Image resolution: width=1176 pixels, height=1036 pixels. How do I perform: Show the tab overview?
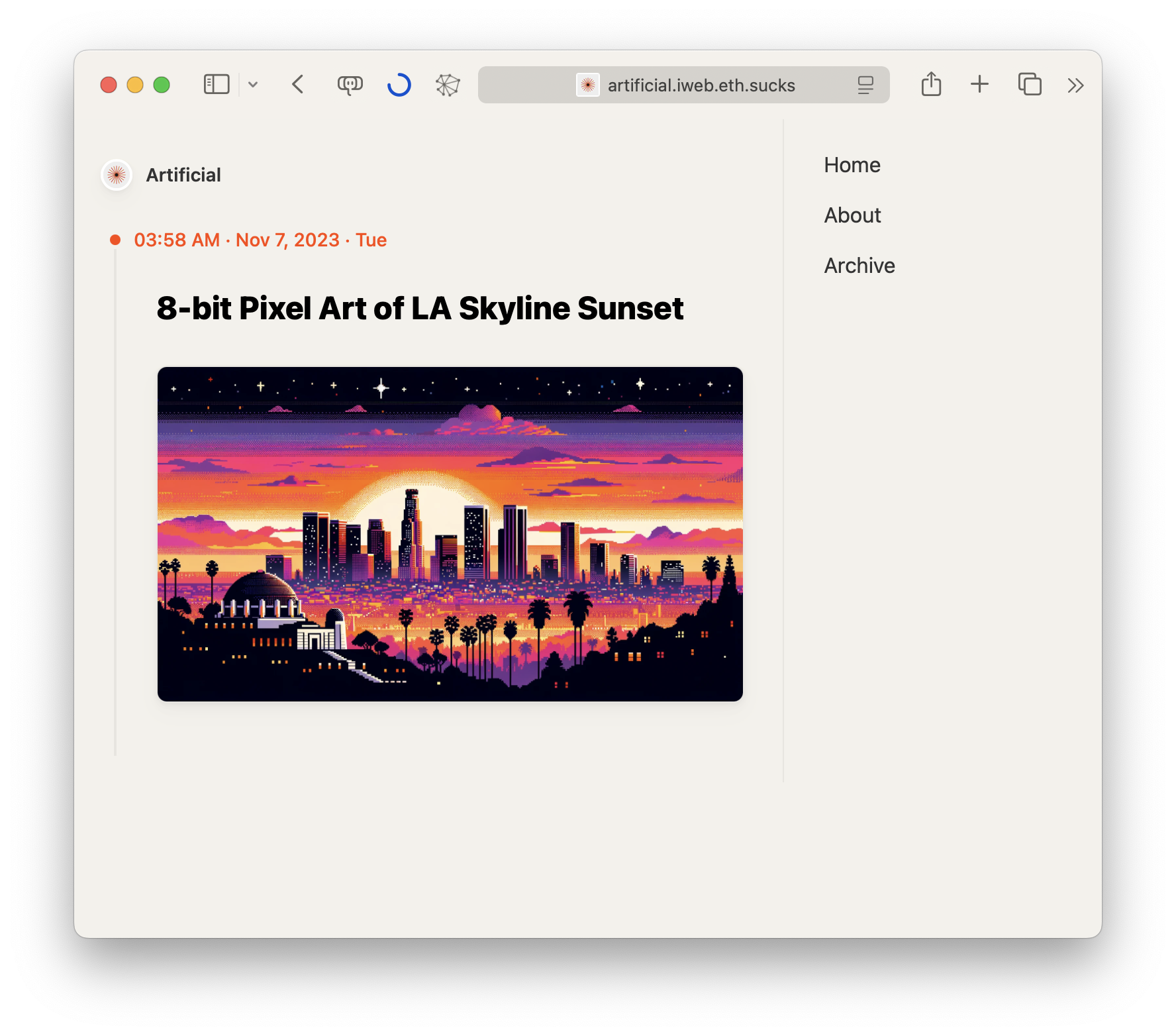coord(1030,85)
